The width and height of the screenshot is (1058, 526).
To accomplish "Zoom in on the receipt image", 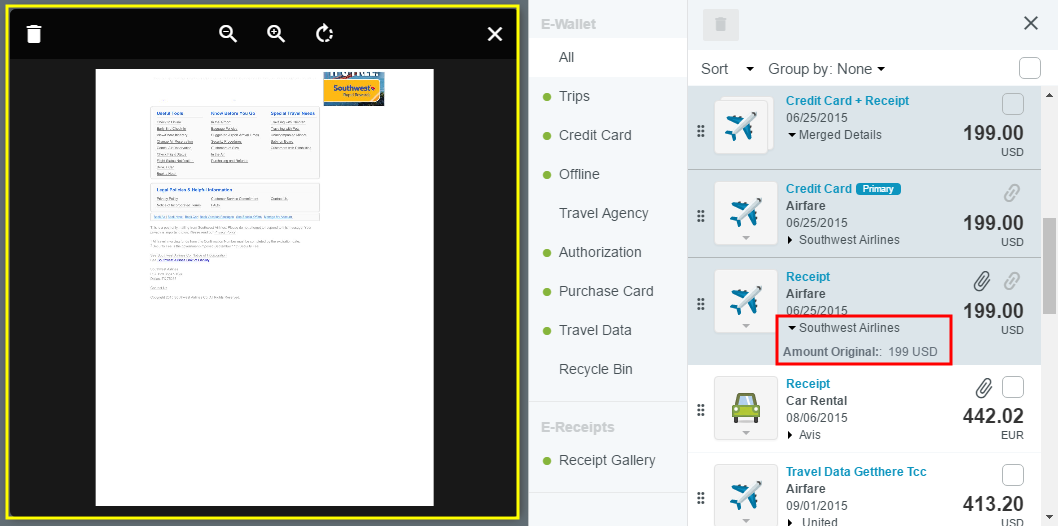I will (x=277, y=34).
